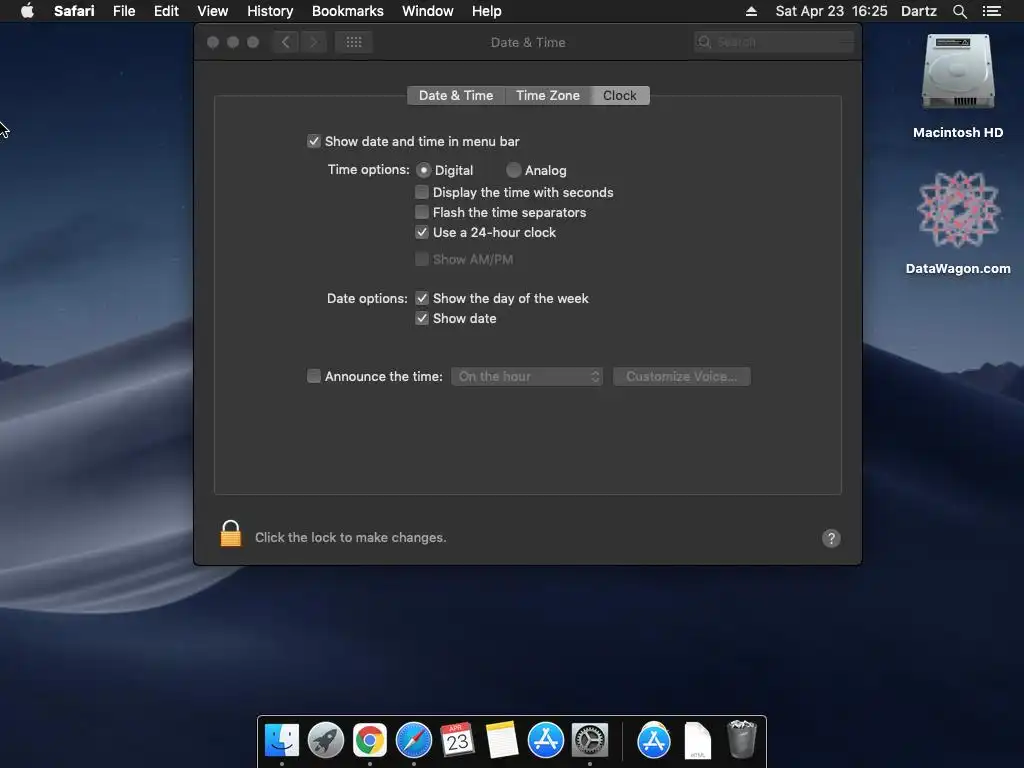Click the dimmed Show AM/PM checkbox
This screenshot has height=768, width=1024.
click(x=422, y=259)
